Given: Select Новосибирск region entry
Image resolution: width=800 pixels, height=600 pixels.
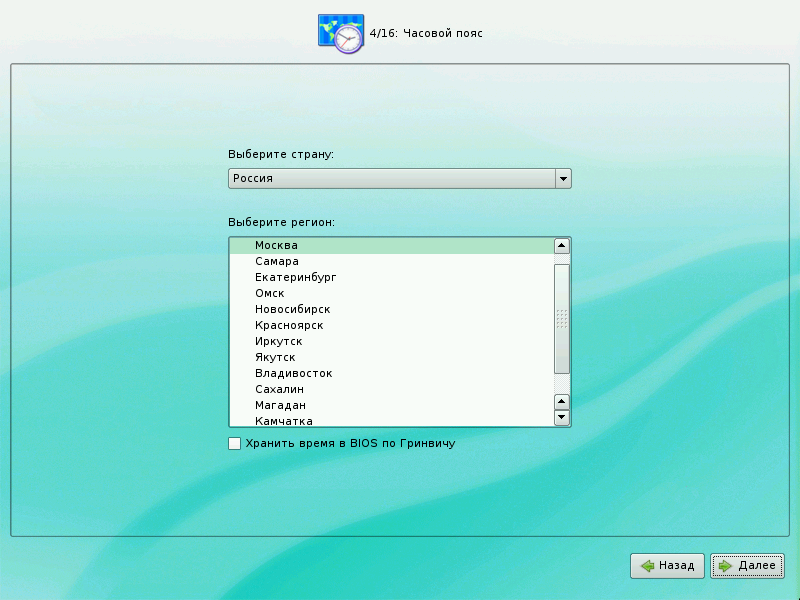Looking at the screenshot, I should point(292,309).
